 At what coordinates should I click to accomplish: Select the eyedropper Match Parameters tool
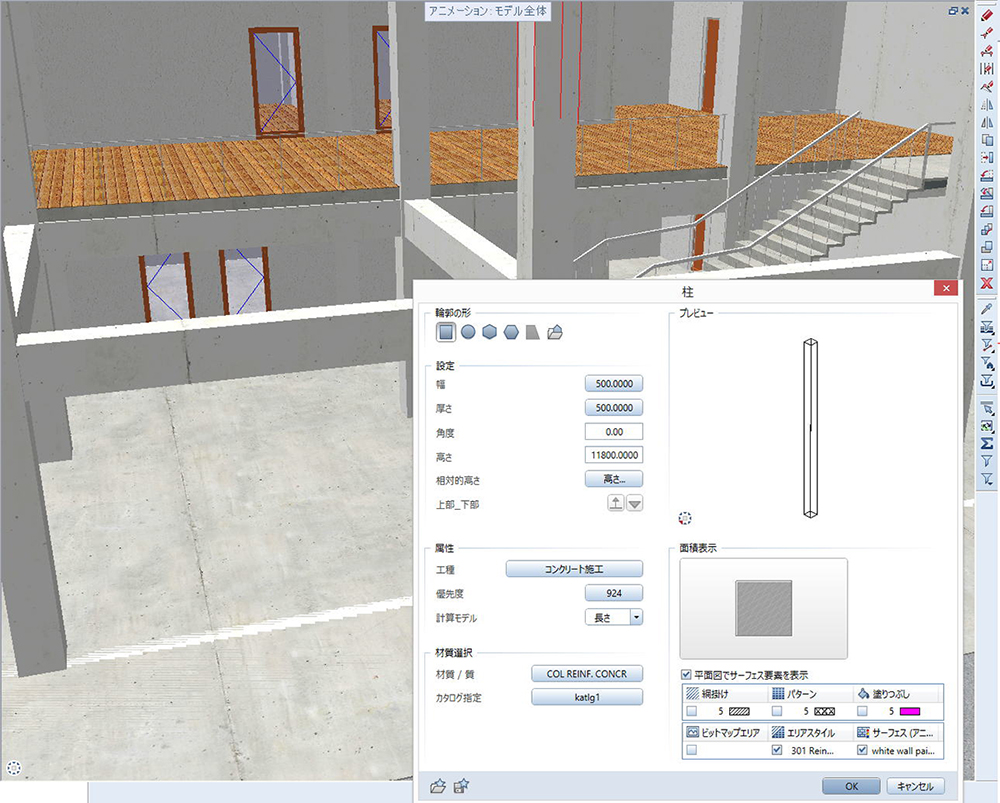tap(987, 309)
